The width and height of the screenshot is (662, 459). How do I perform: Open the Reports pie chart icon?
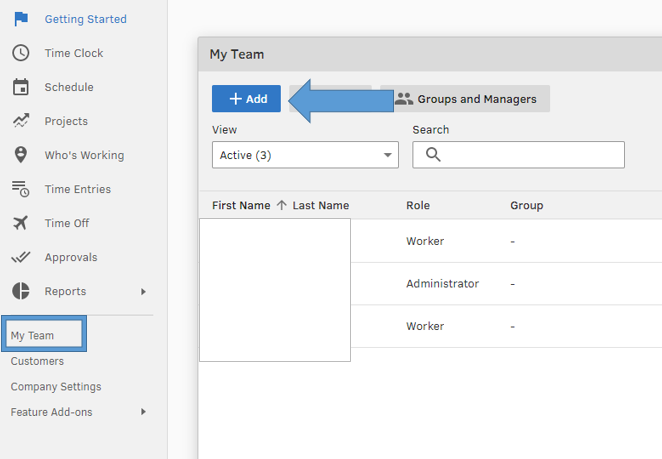20,291
